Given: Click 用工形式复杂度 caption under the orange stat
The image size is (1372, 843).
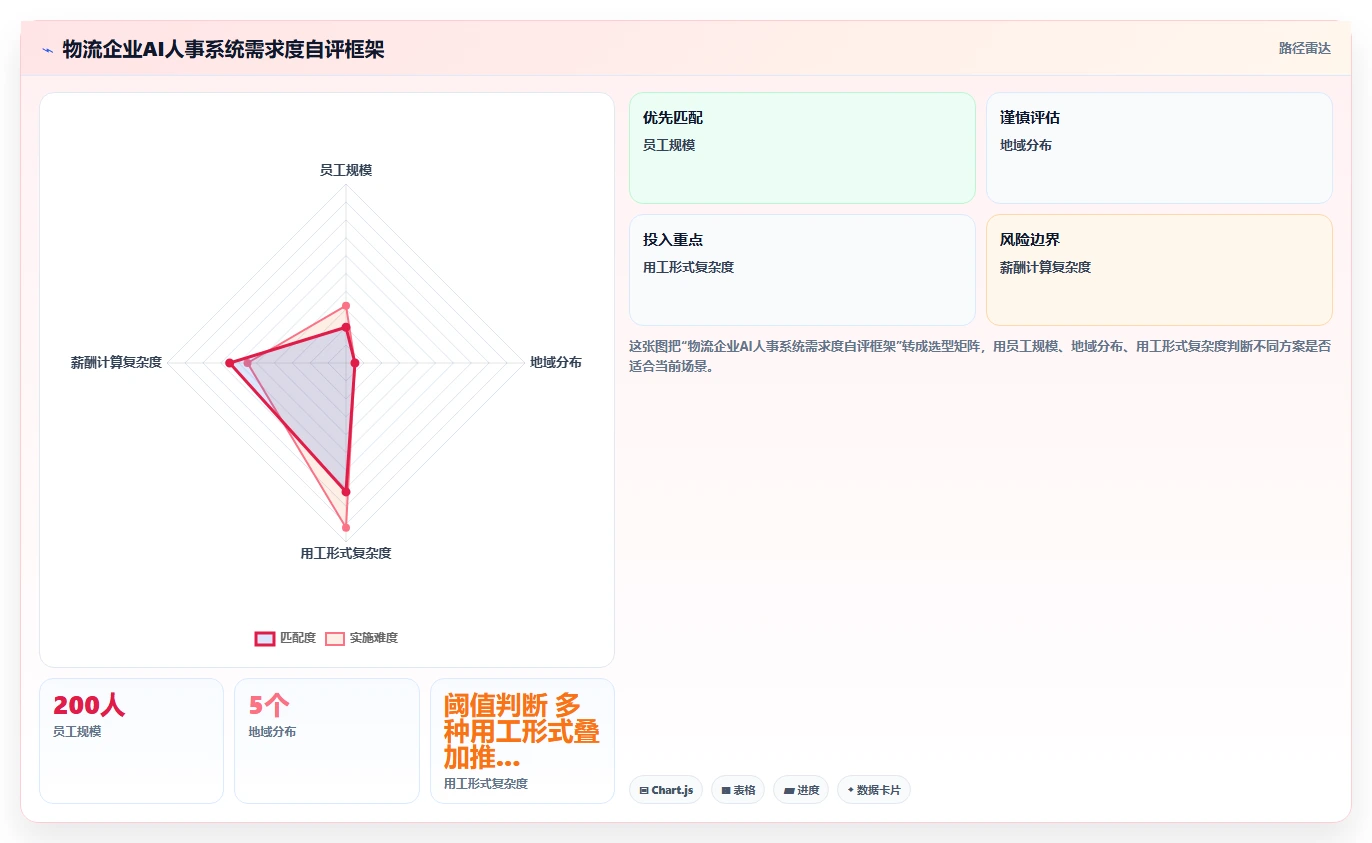Looking at the screenshot, I should click(x=486, y=784).
